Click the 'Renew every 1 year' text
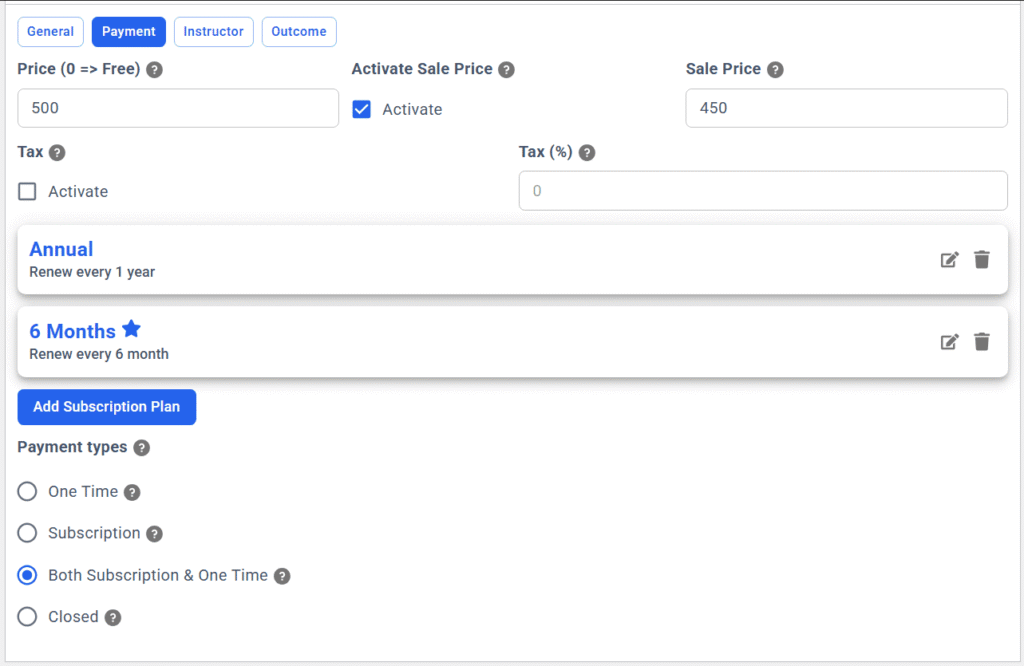Viewport: 1024px width, 666px height. point(92,272)
